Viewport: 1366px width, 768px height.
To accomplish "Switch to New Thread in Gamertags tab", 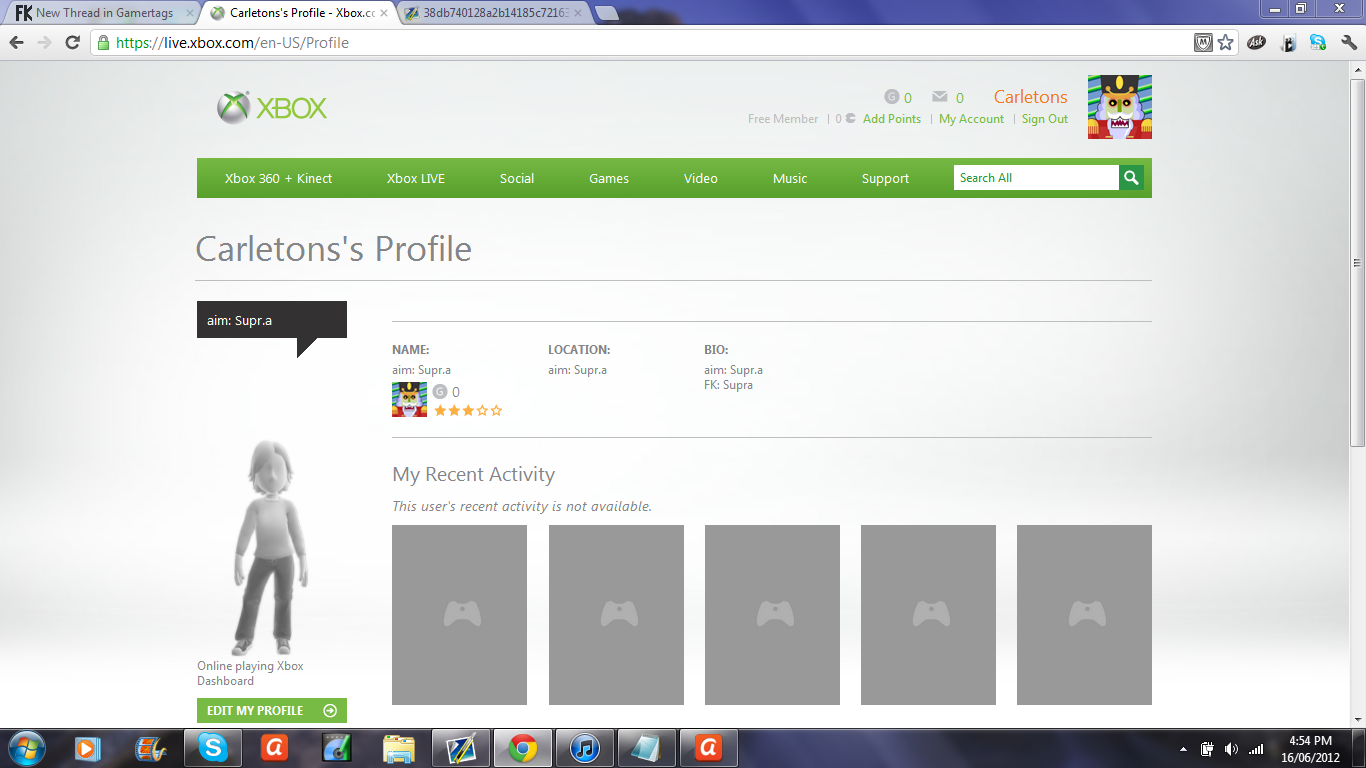I will click(x=104, y=13).
